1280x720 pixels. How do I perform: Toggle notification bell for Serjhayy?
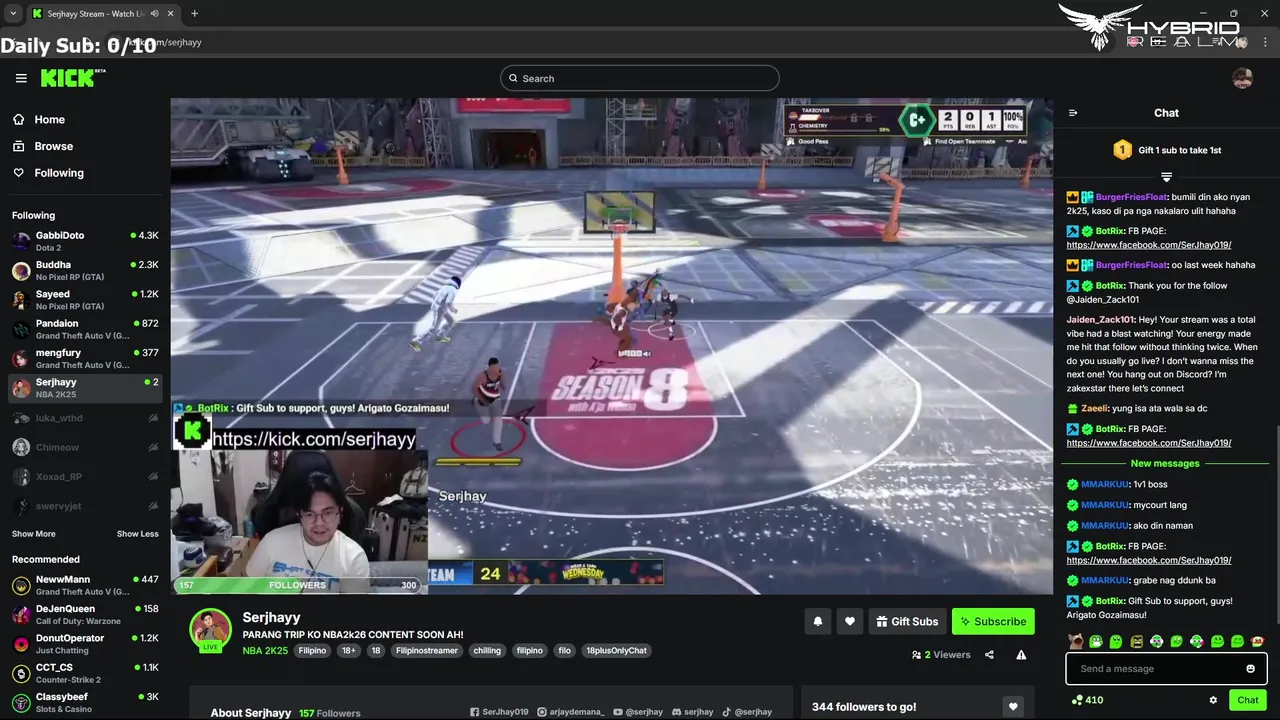click(817, 621)
